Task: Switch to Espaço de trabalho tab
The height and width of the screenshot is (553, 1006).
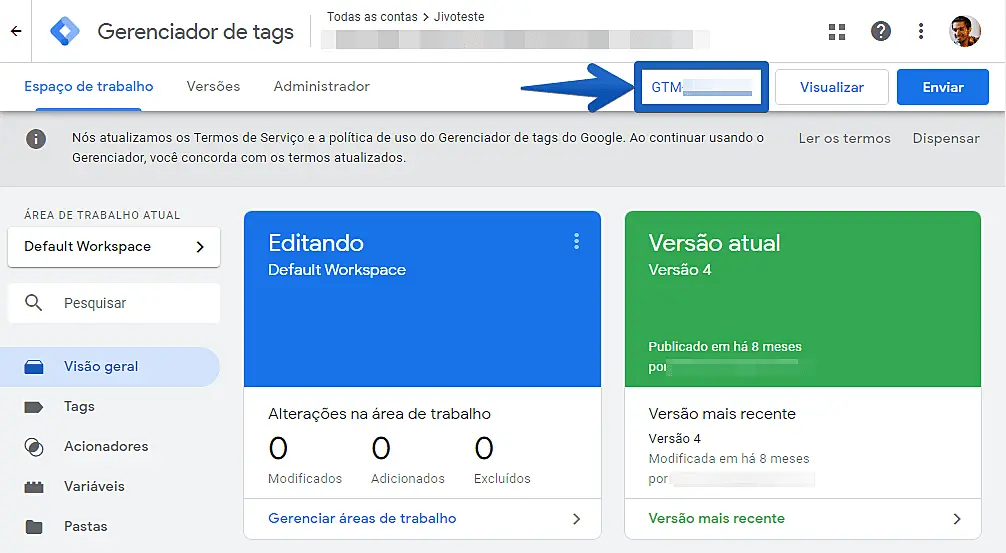Action: pos(89,87)
